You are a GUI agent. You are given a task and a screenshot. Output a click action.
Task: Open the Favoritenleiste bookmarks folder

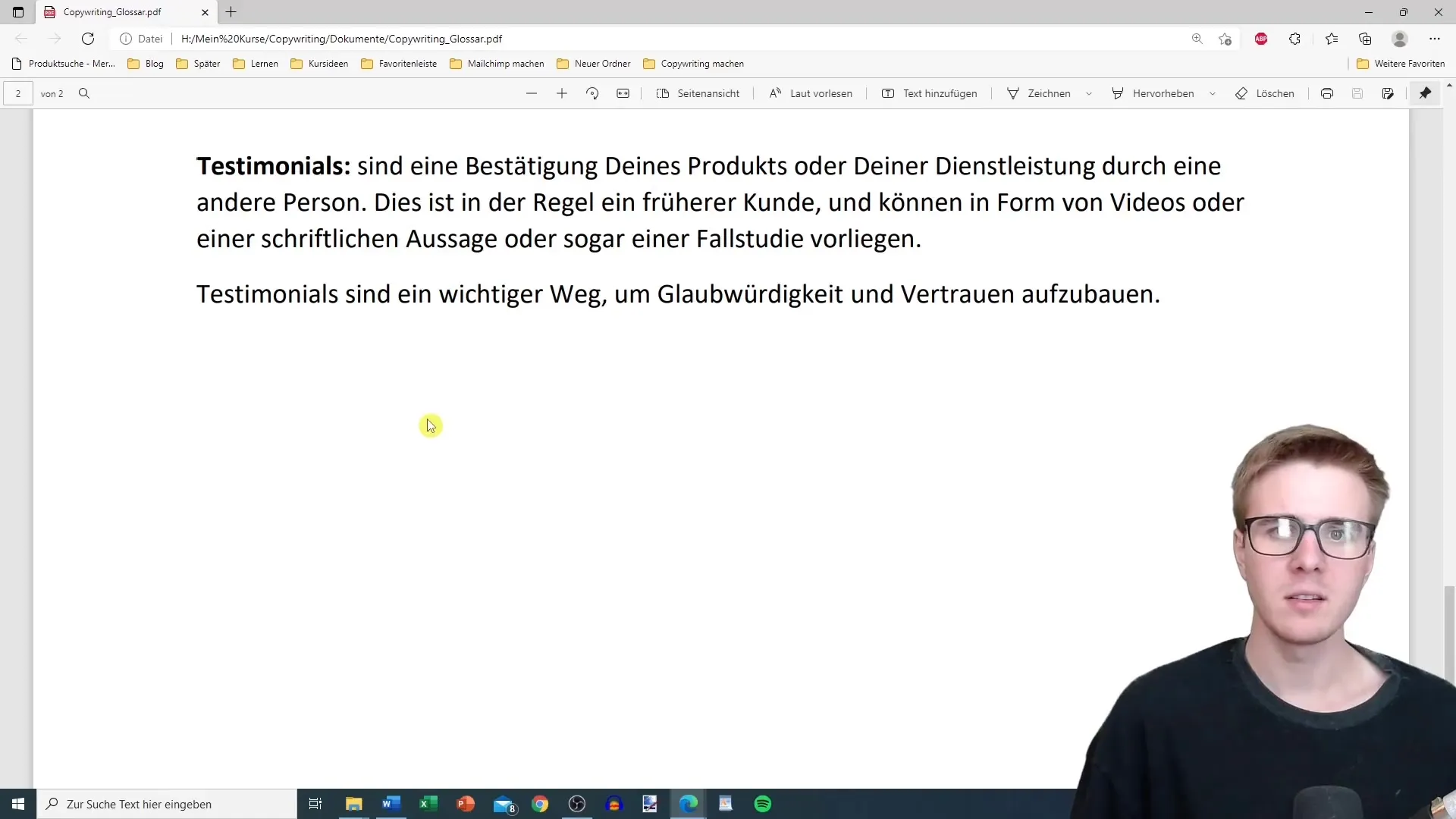point(399,64)
